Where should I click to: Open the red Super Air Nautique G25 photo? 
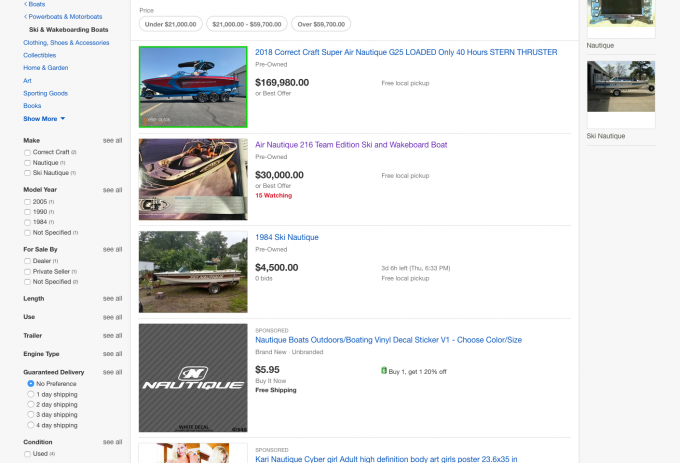(193, 87)
